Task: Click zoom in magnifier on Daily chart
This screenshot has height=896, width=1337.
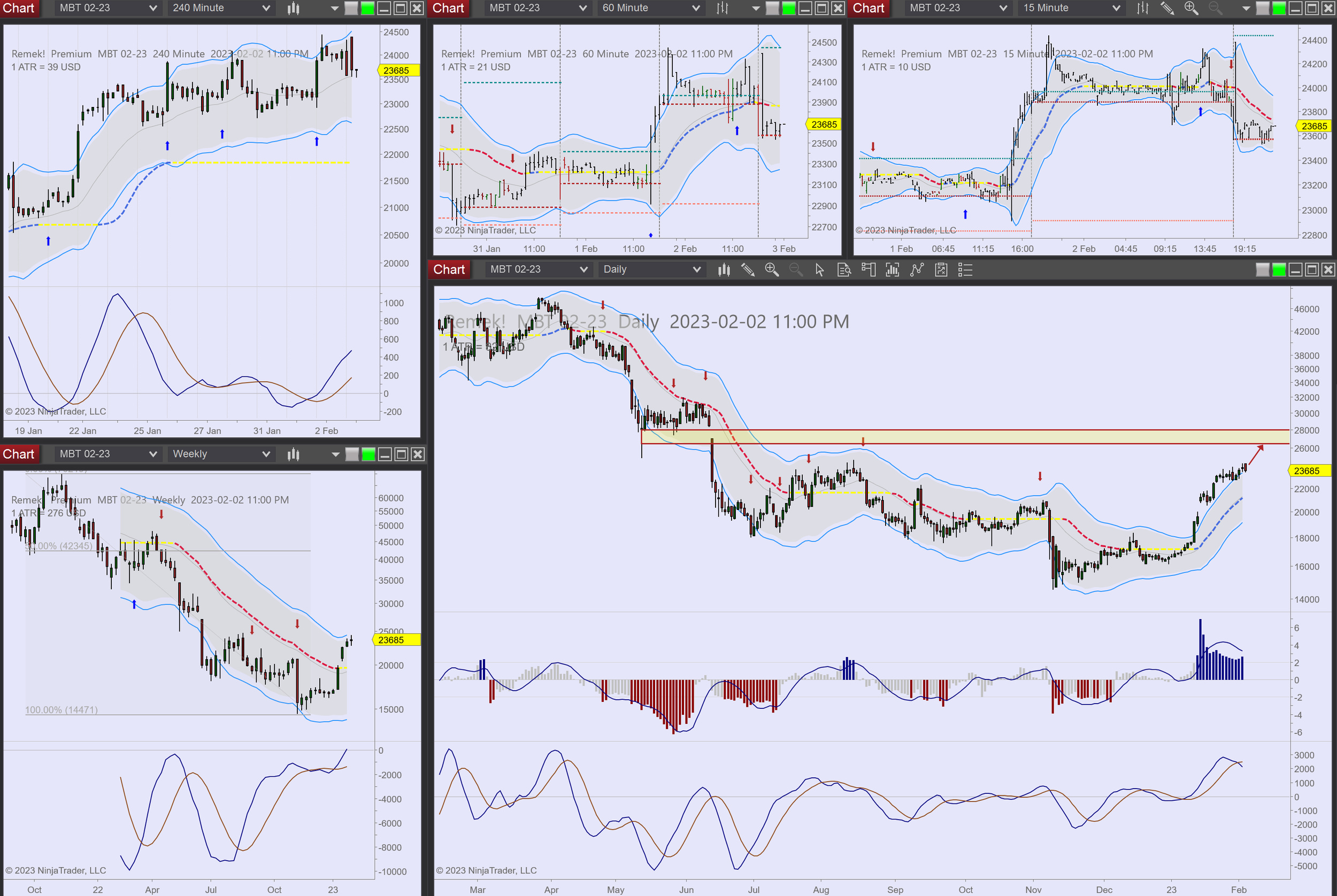Action: pos(772,270)
